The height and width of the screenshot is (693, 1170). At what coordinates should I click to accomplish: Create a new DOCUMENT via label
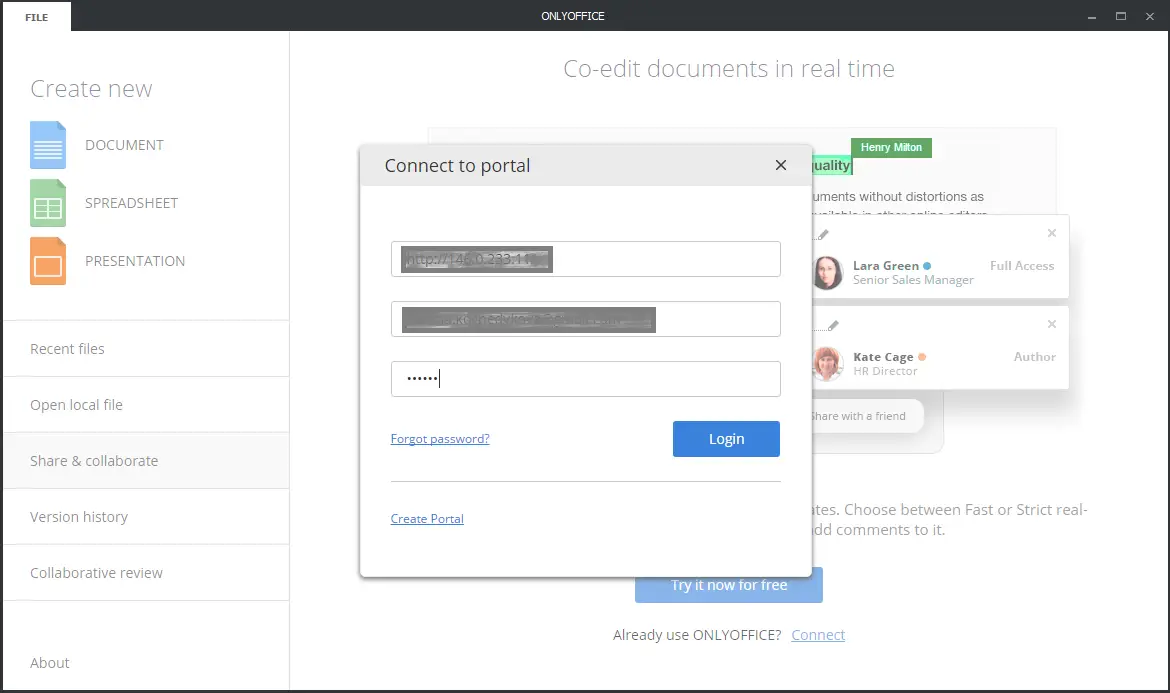124,145
